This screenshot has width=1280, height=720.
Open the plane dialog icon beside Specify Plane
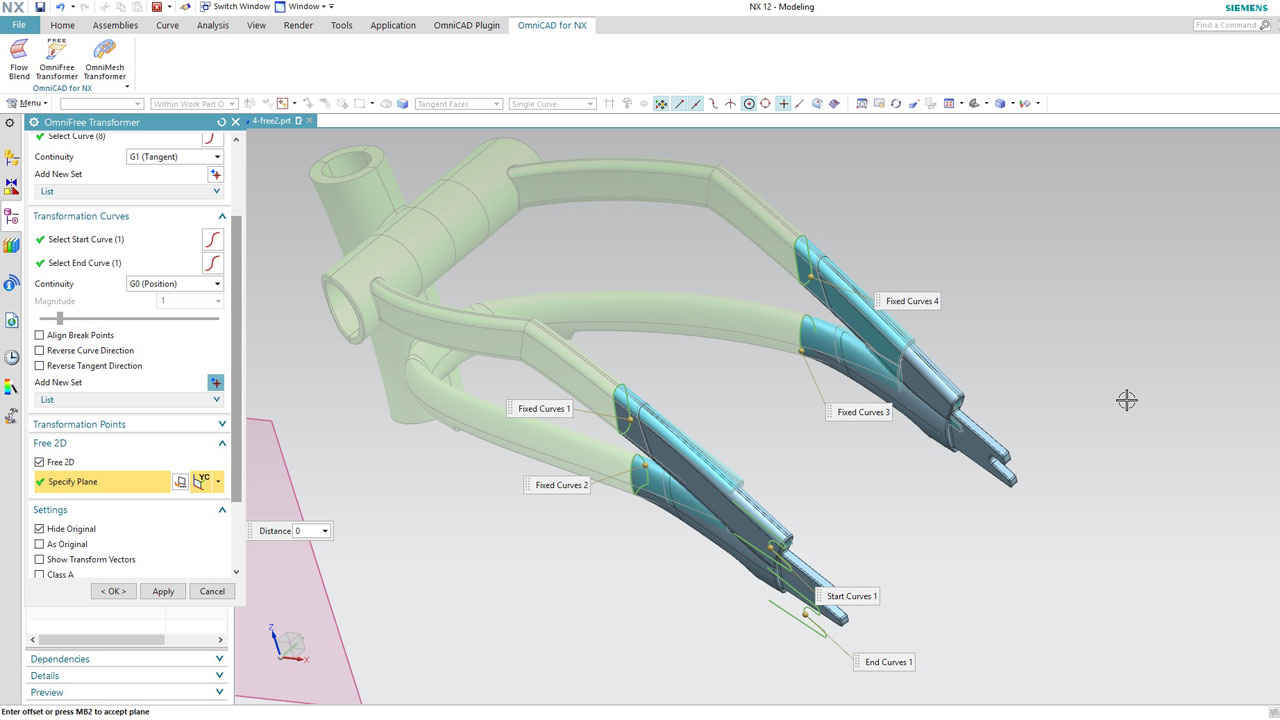(x=180, y=482)
